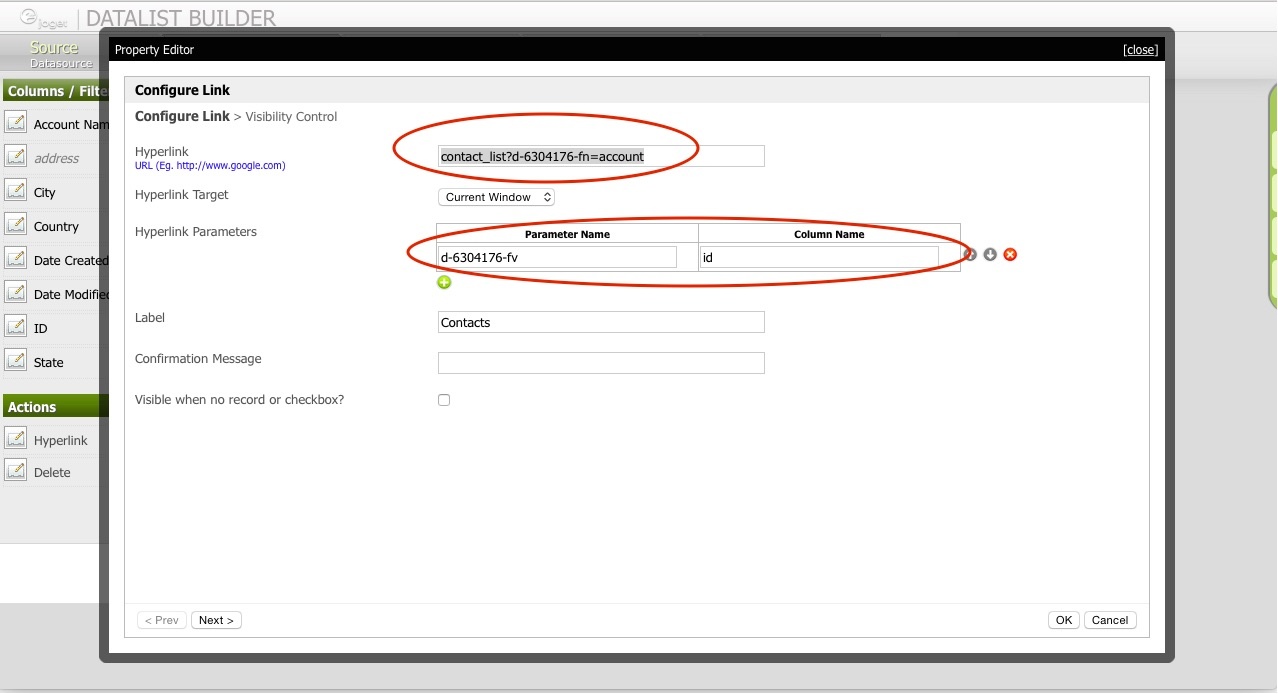Select the Country column item

coord(56,226)
